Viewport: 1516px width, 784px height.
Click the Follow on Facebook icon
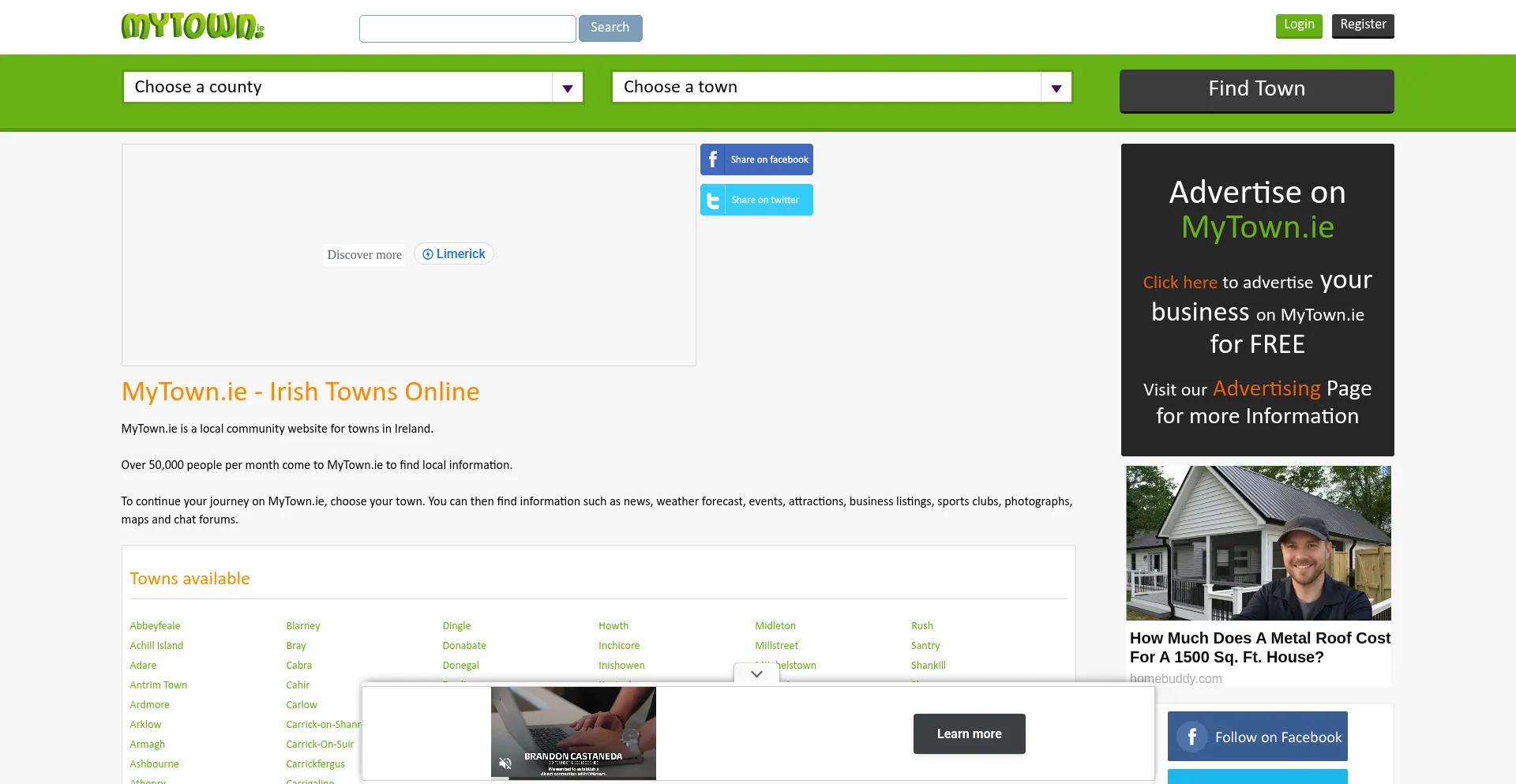click(1191, 737)
